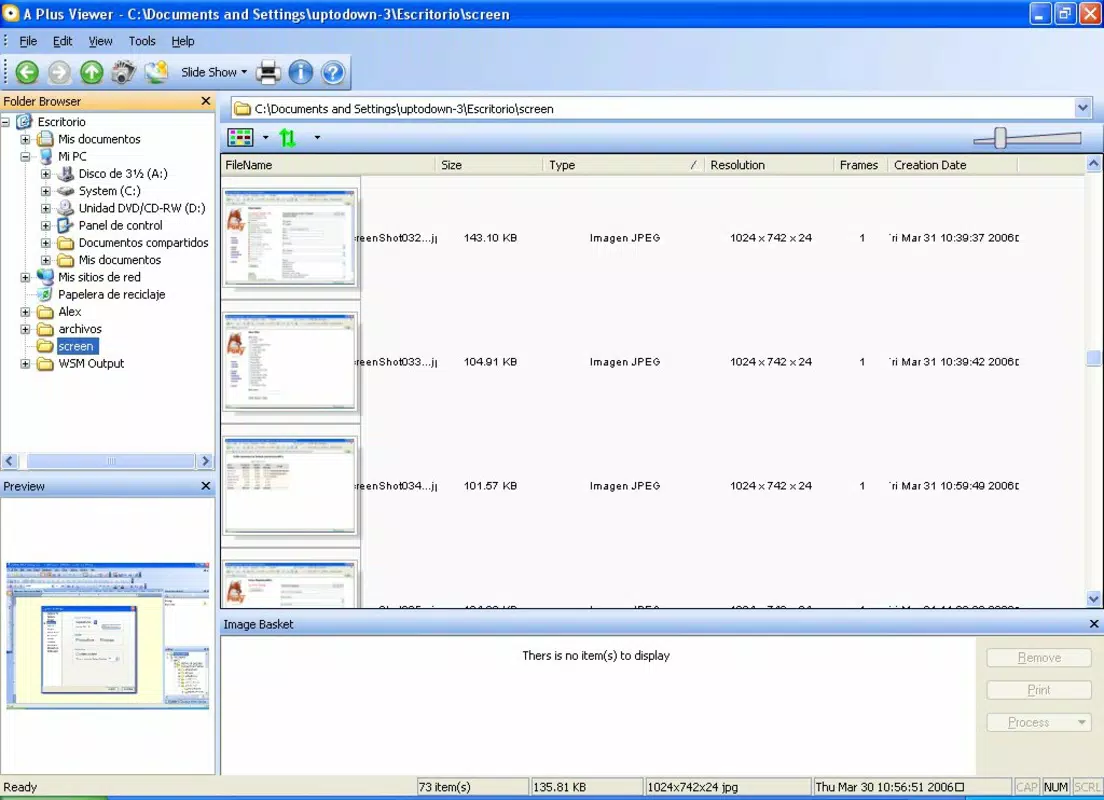Viewport: 1104px width, 800px height.
Task: Select the WSM Output folder
Action: (91, 363)
